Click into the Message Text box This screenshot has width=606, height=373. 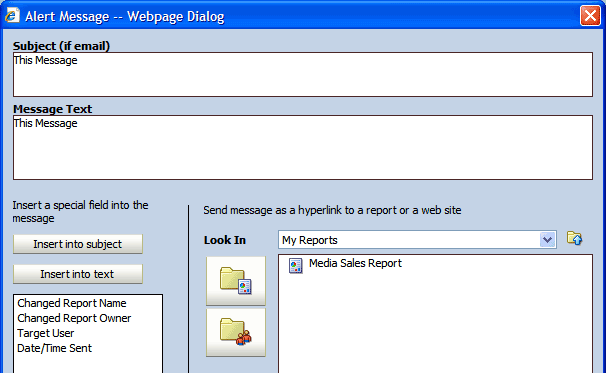click(x=303, y=148)
